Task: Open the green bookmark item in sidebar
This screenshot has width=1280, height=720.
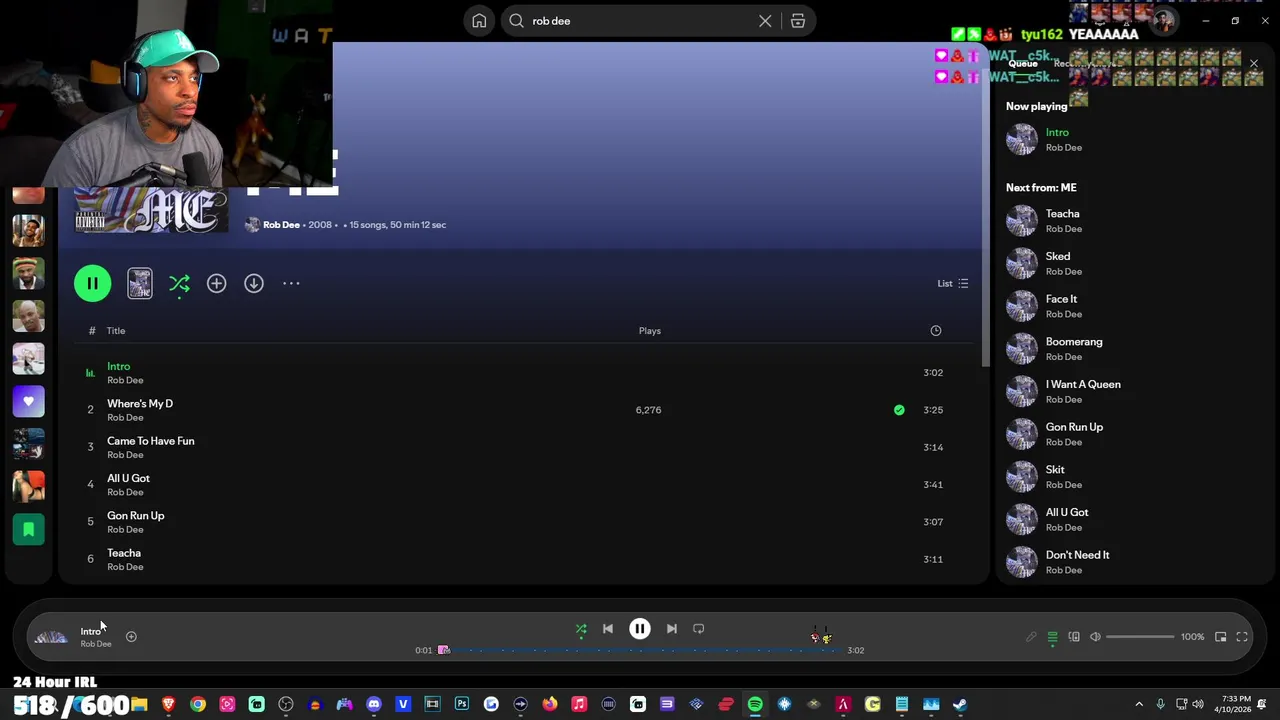Action: coord(28,529)
